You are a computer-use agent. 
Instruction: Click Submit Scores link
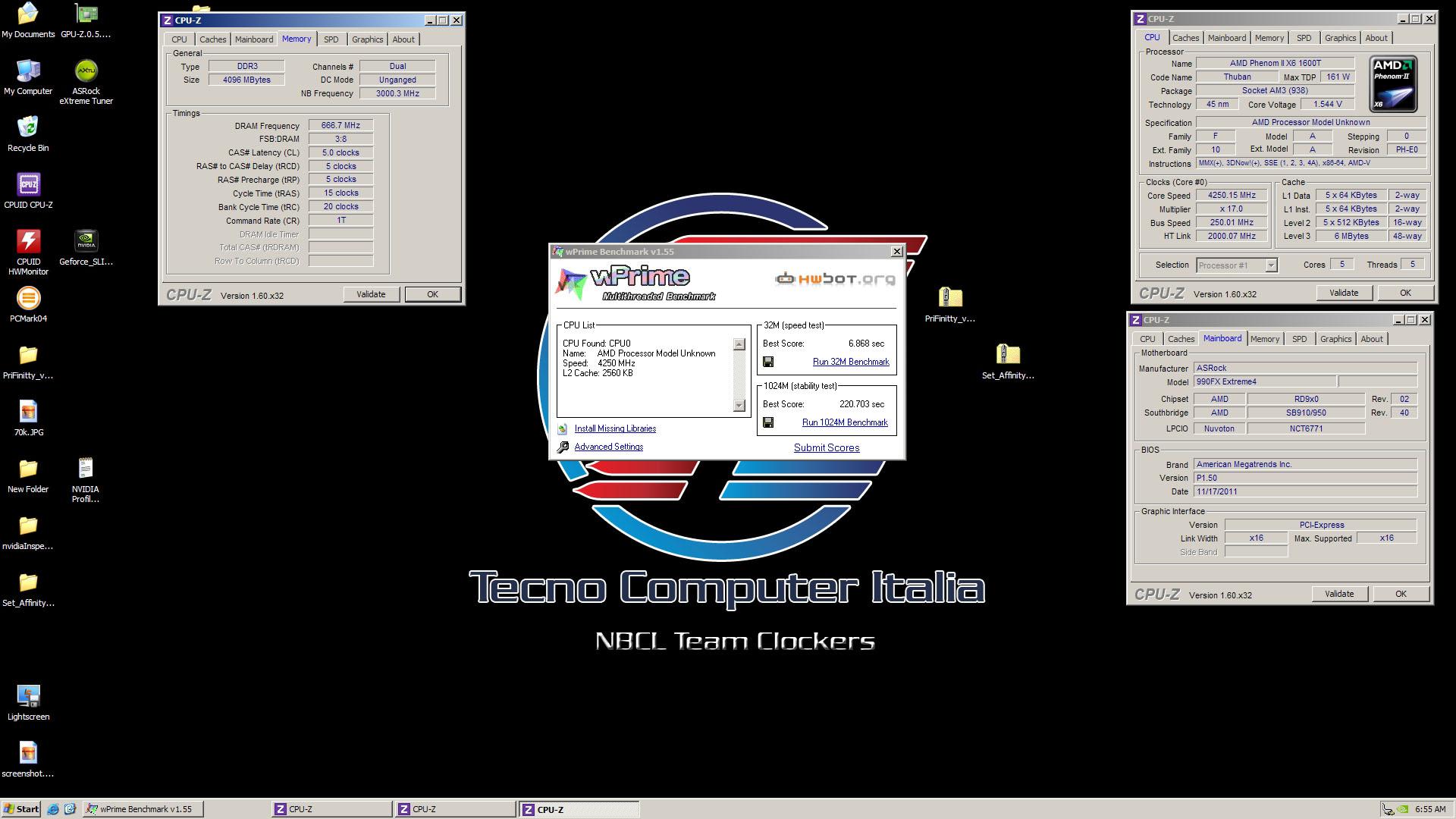point(827,448)
